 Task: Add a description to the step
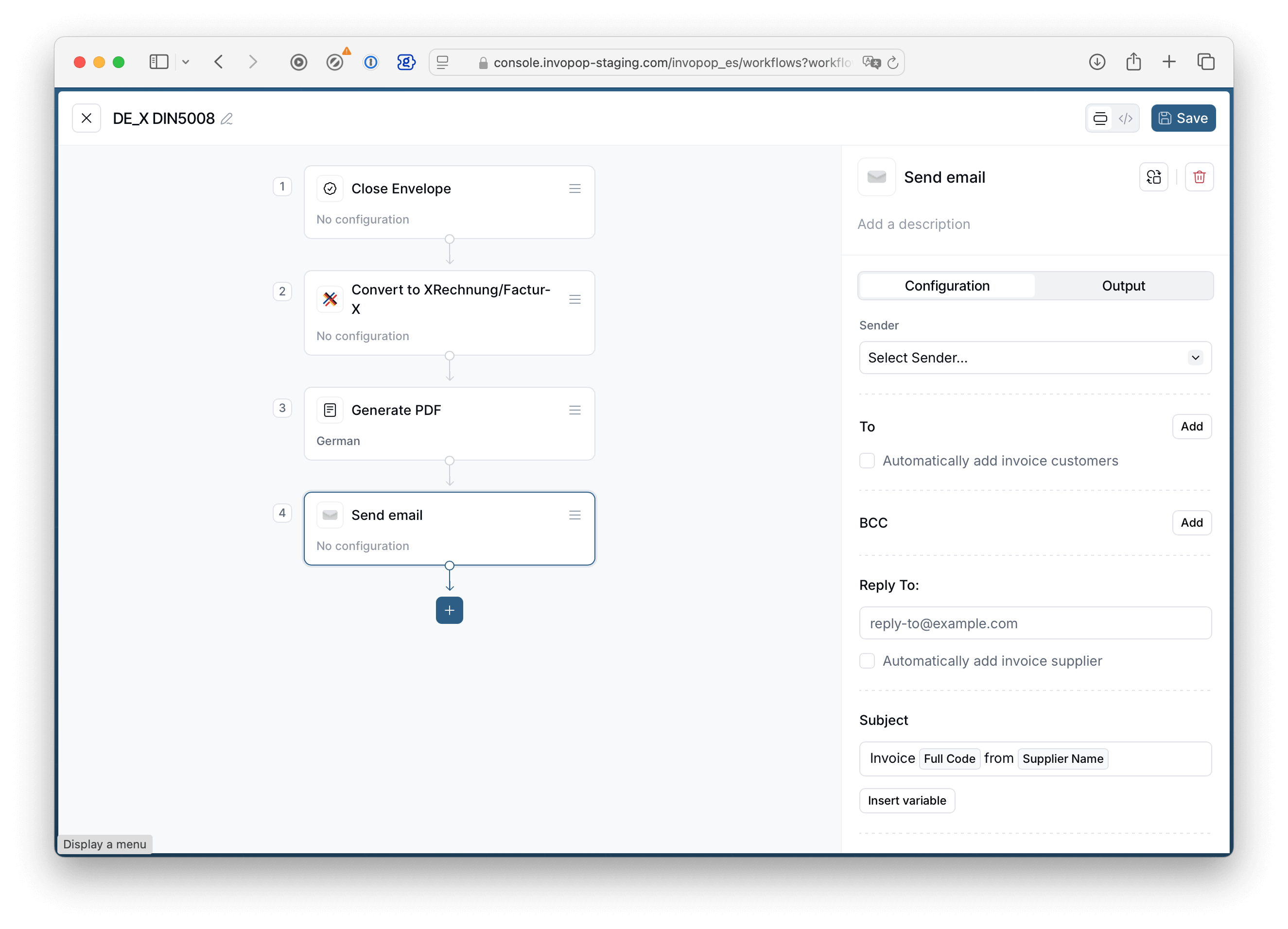pyautogui.click(x=914, y=224)
